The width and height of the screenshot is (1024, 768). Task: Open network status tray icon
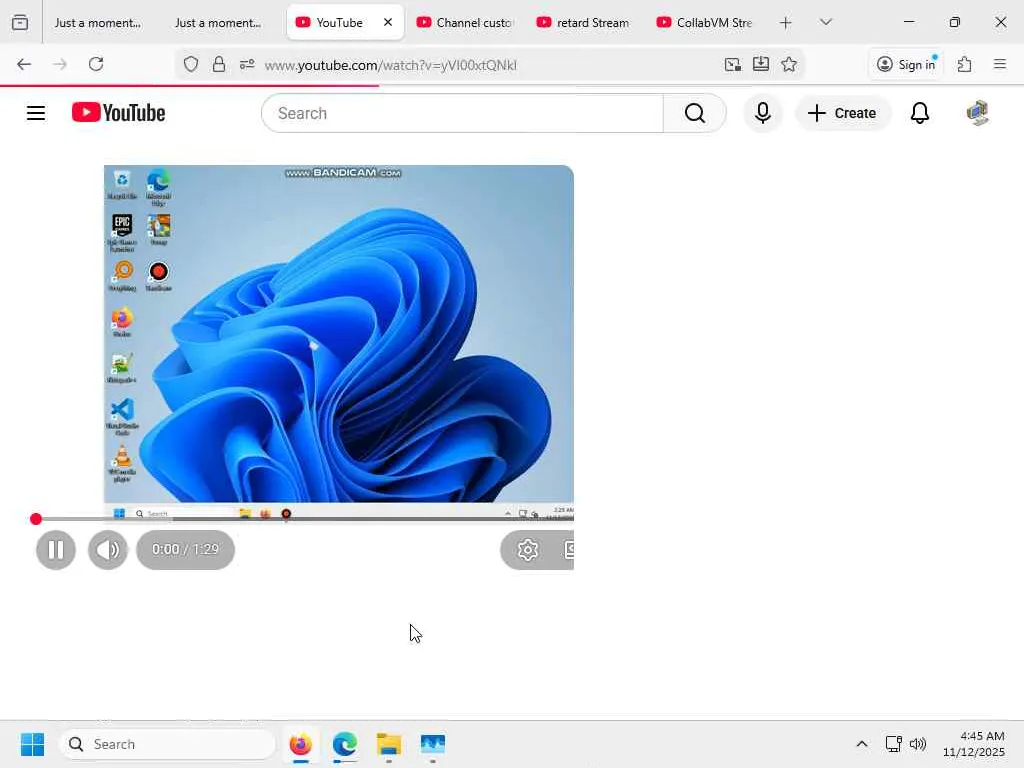point(893,744)
